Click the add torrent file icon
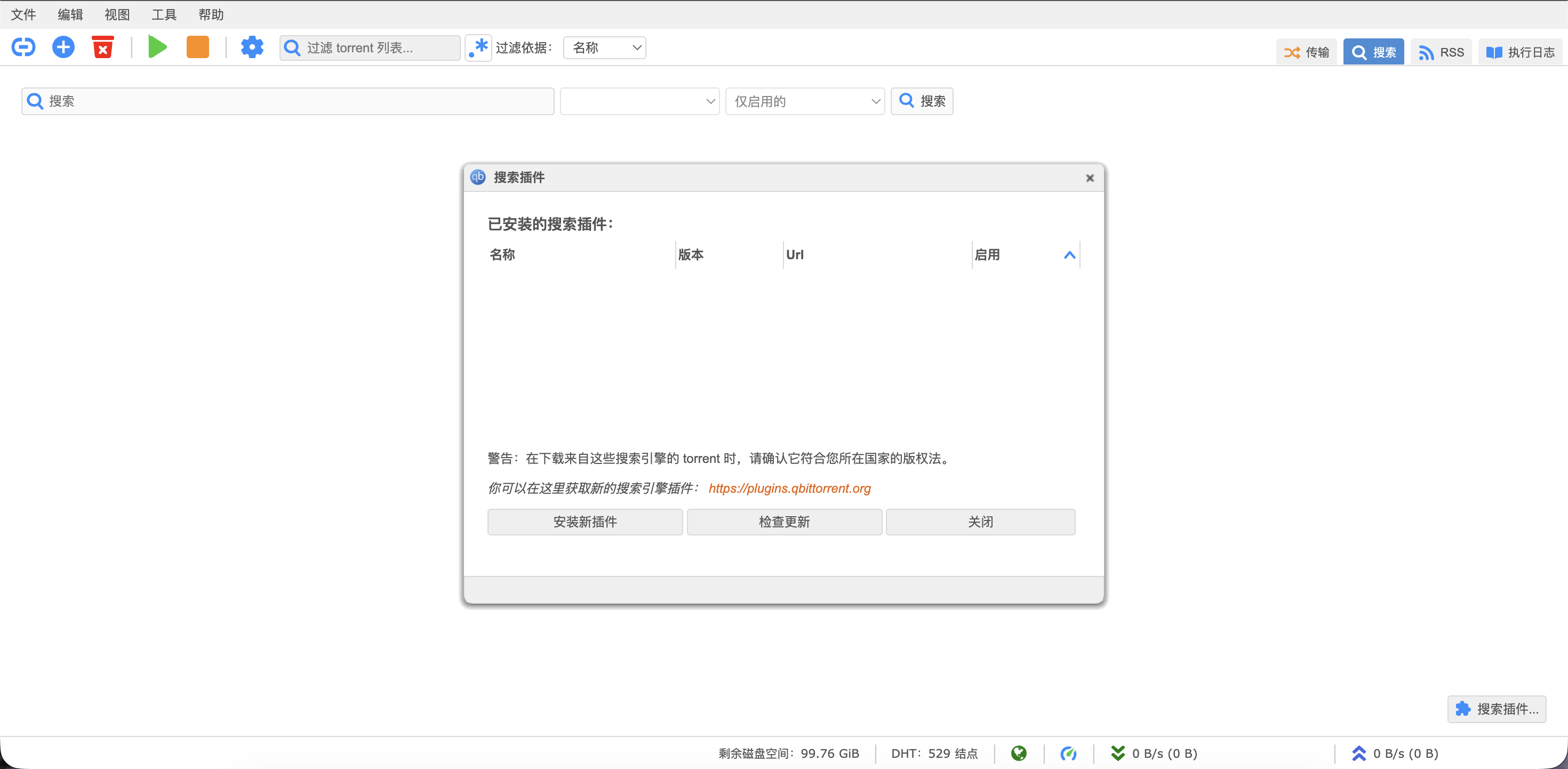Image resolution: width=1568 pixels, height=769 pixels. tap(63, 47)
